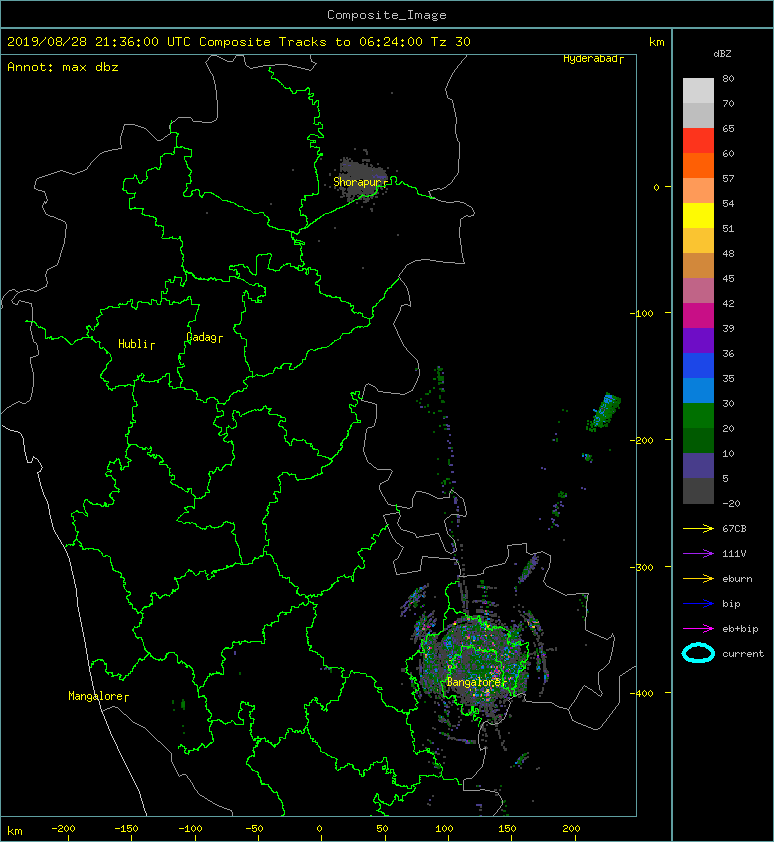Click the Gadag city label
774x842 pixels.
tap(204, 337)
